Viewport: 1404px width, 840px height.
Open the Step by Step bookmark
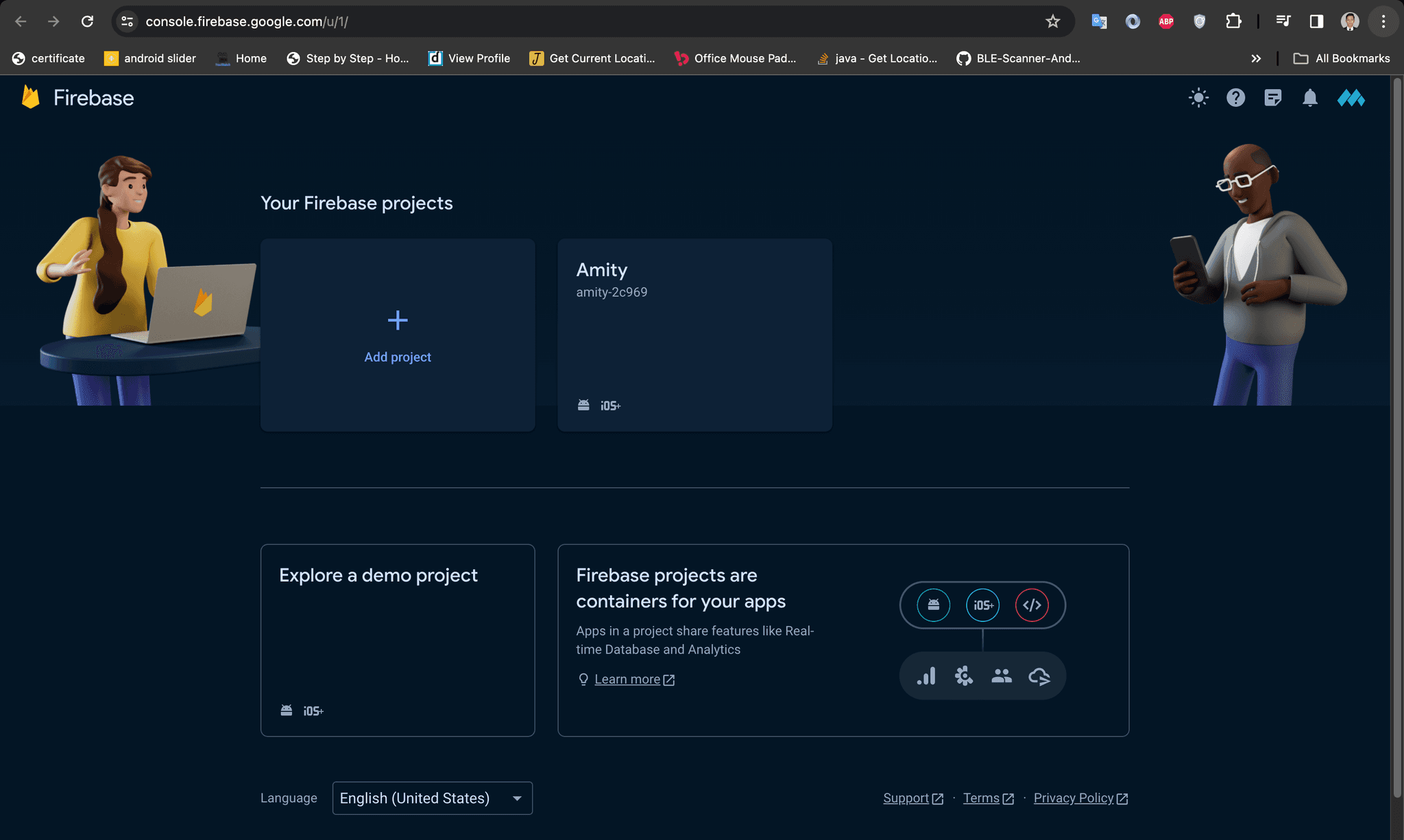(x=348, y=58)
